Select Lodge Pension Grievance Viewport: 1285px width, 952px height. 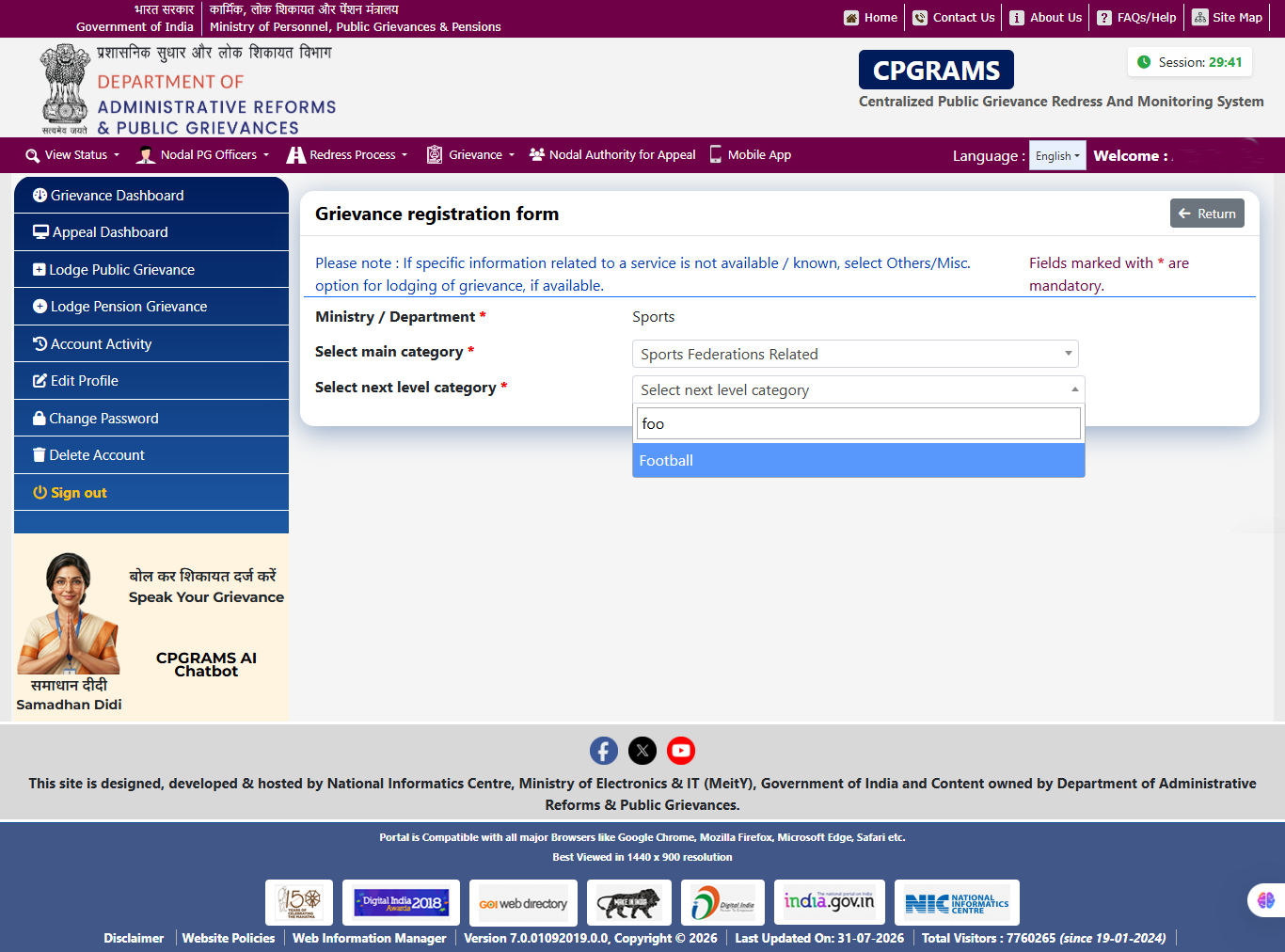tap(151, 307)
